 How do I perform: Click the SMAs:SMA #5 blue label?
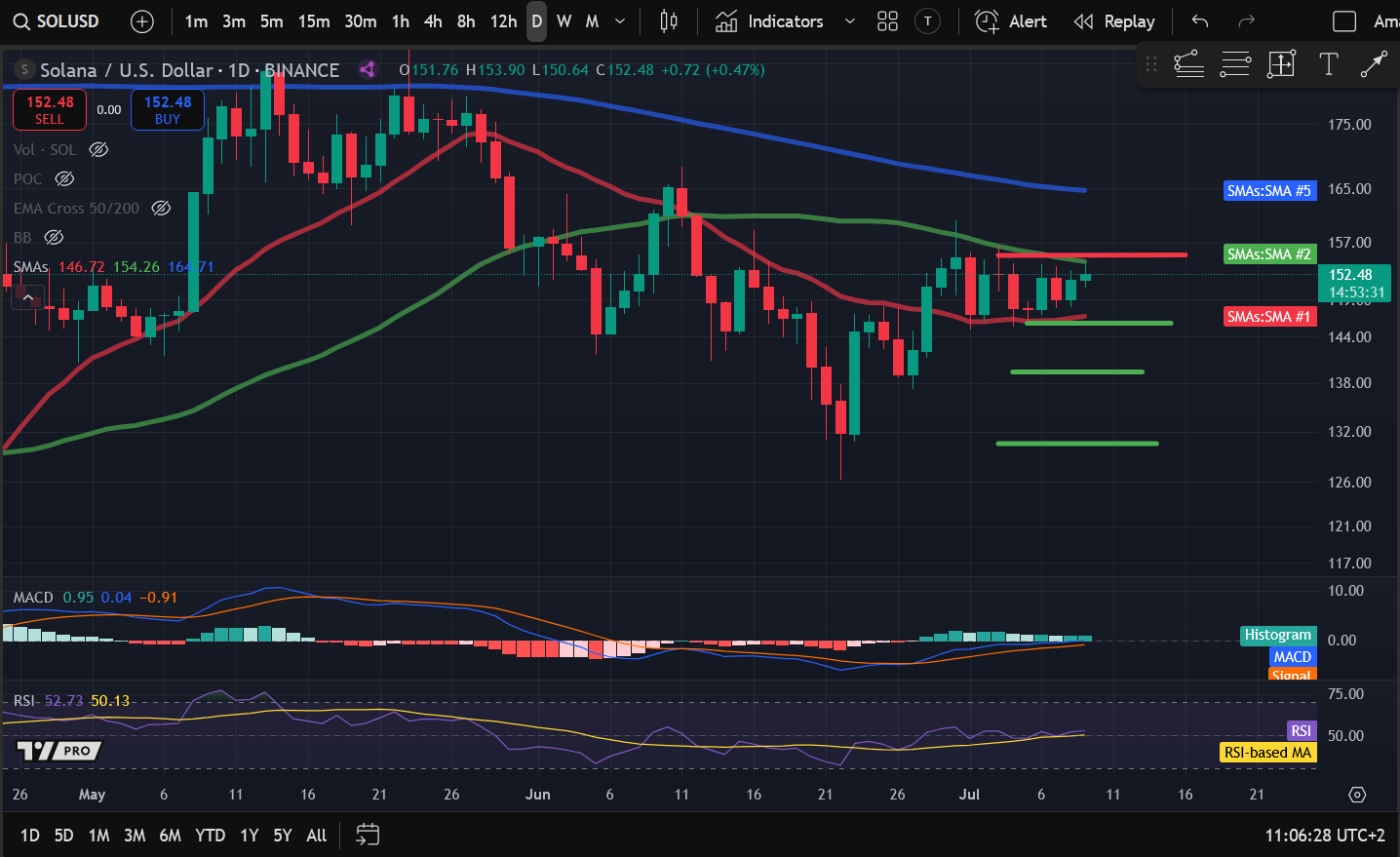(x=1269, y=191)
